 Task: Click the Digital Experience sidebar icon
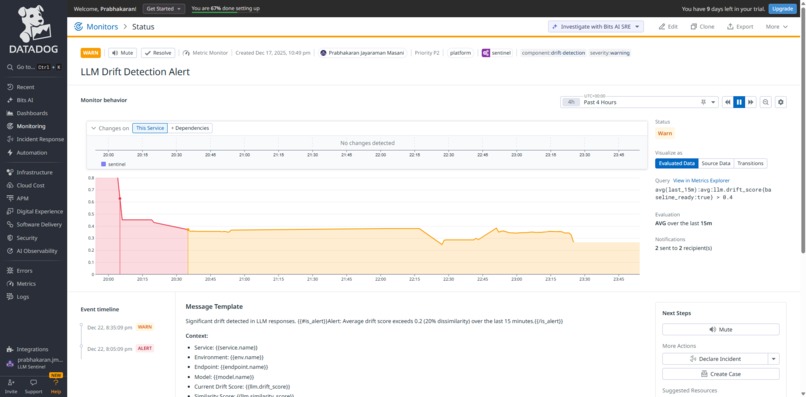[10, 211]
